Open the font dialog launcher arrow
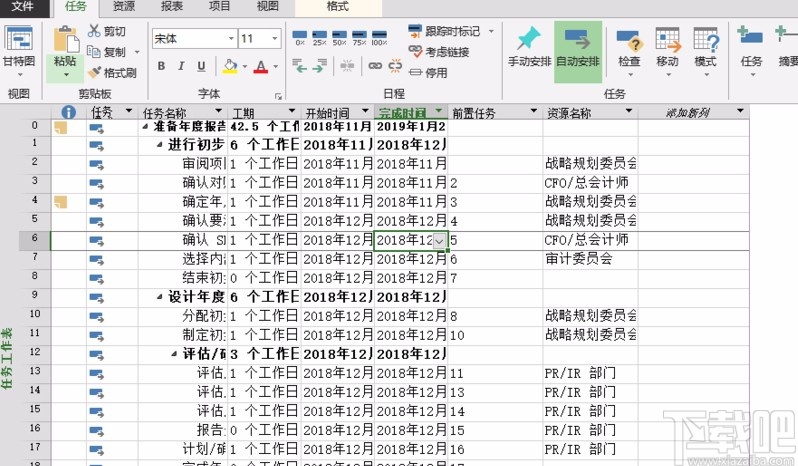The image size is (798, 466). coord(278,96)
